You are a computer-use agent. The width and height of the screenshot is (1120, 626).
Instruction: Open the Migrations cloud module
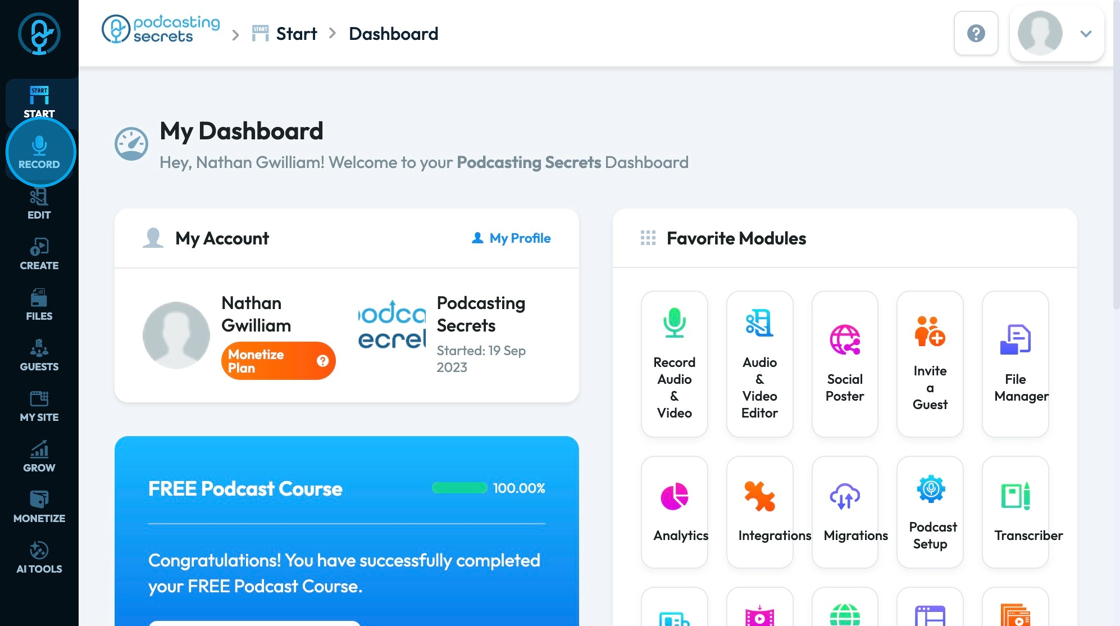click(x=845, y=512)
